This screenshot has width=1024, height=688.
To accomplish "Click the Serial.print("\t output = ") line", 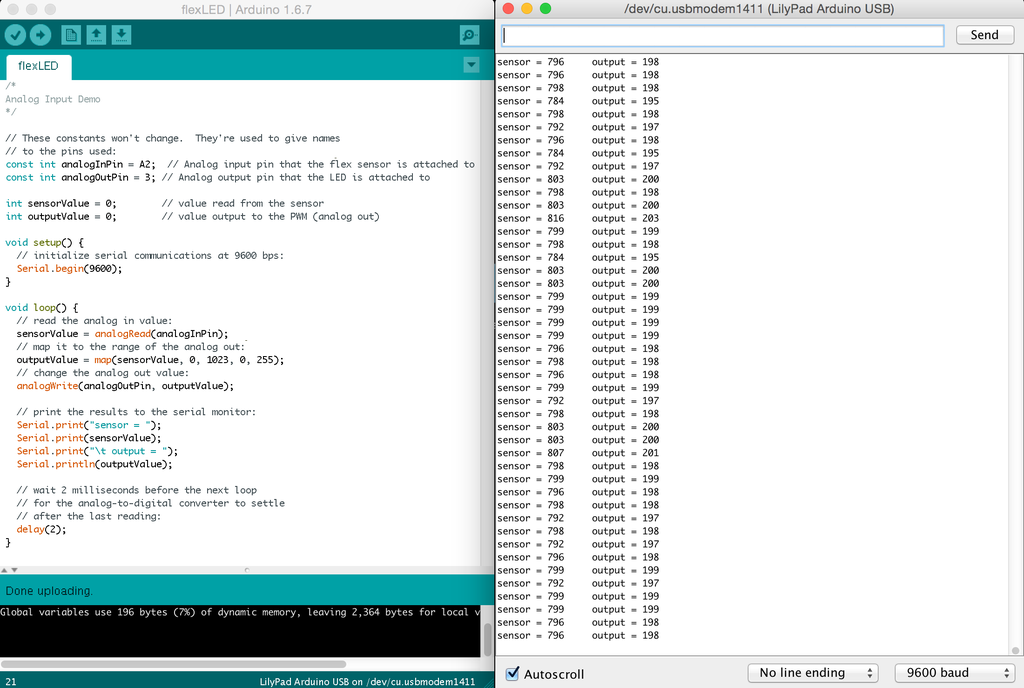I will (97, 451).
